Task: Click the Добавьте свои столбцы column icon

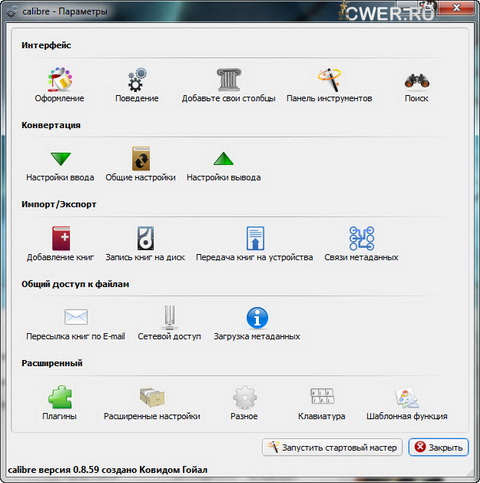Action: pos(229,79)
